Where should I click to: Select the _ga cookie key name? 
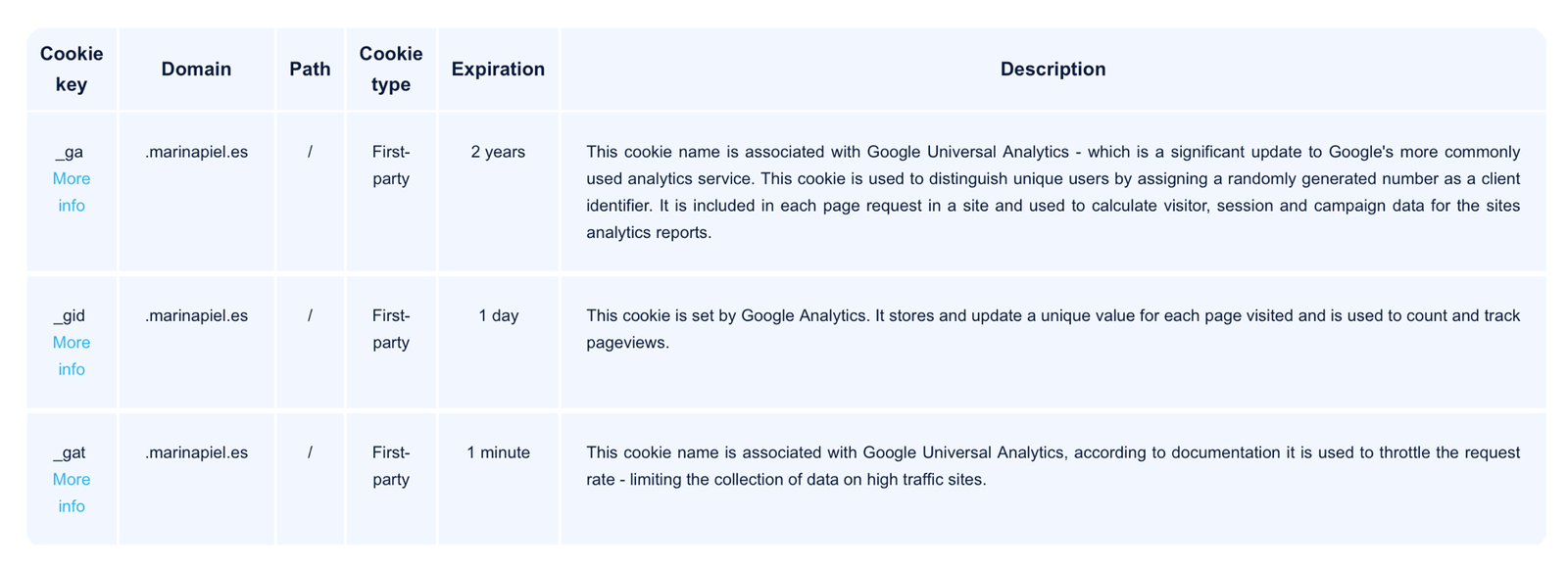click(70, 153)
